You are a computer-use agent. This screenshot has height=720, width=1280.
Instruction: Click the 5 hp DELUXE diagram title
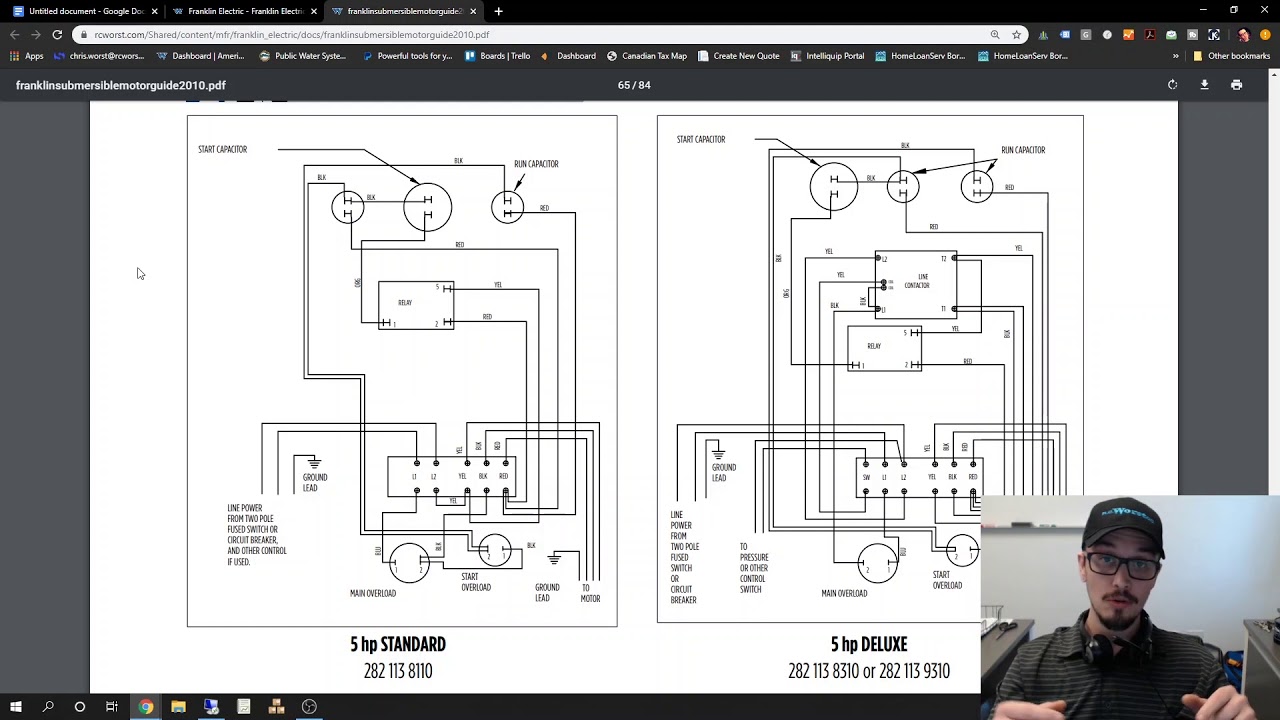[869, 644]
